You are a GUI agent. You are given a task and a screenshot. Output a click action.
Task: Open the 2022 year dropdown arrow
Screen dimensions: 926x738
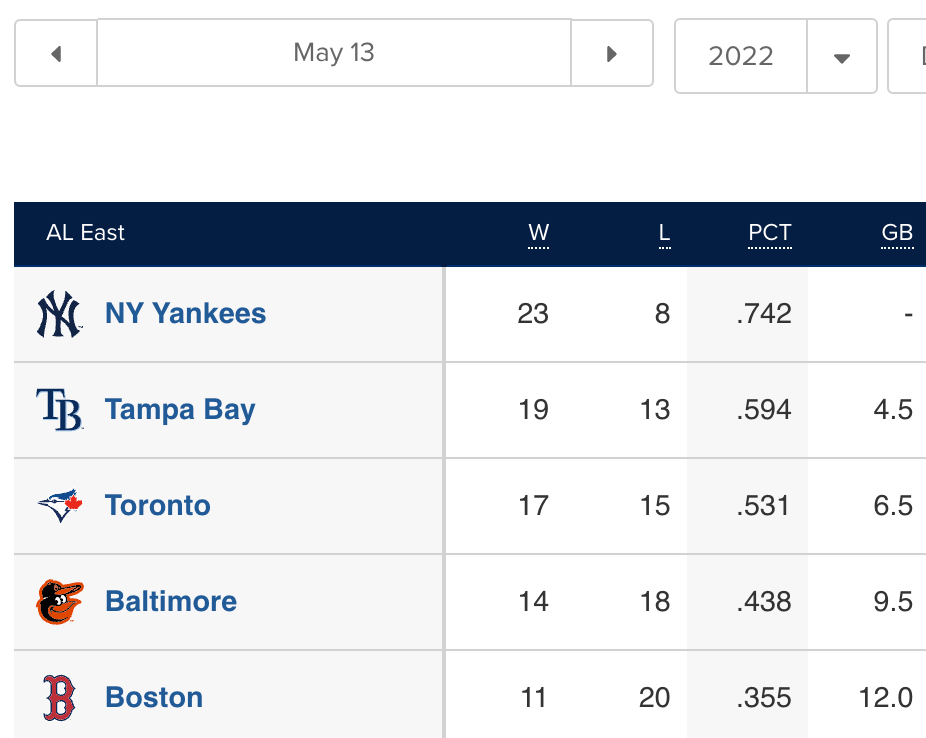pos(841,57)
